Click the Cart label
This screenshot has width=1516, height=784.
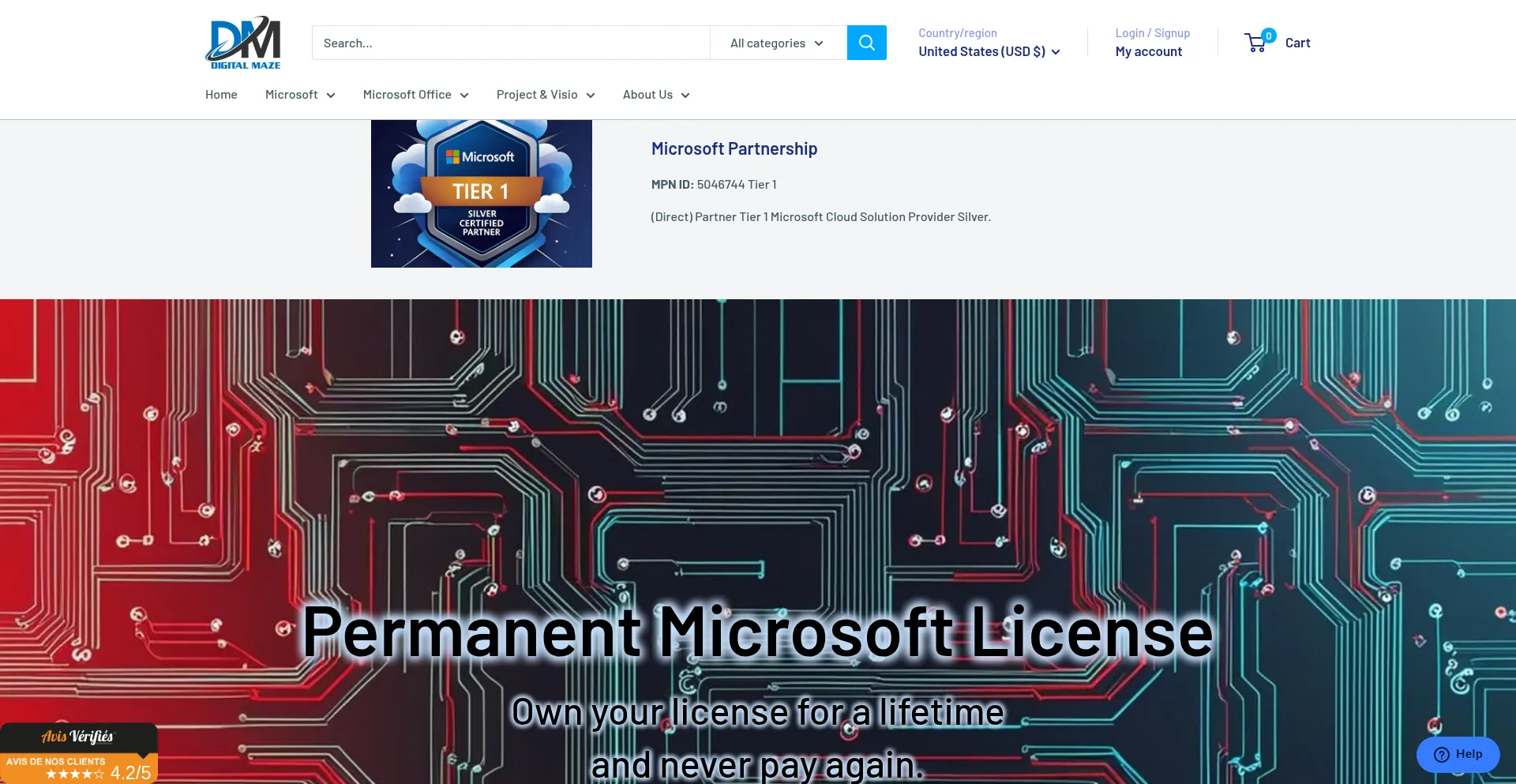tap(1297, 43)
